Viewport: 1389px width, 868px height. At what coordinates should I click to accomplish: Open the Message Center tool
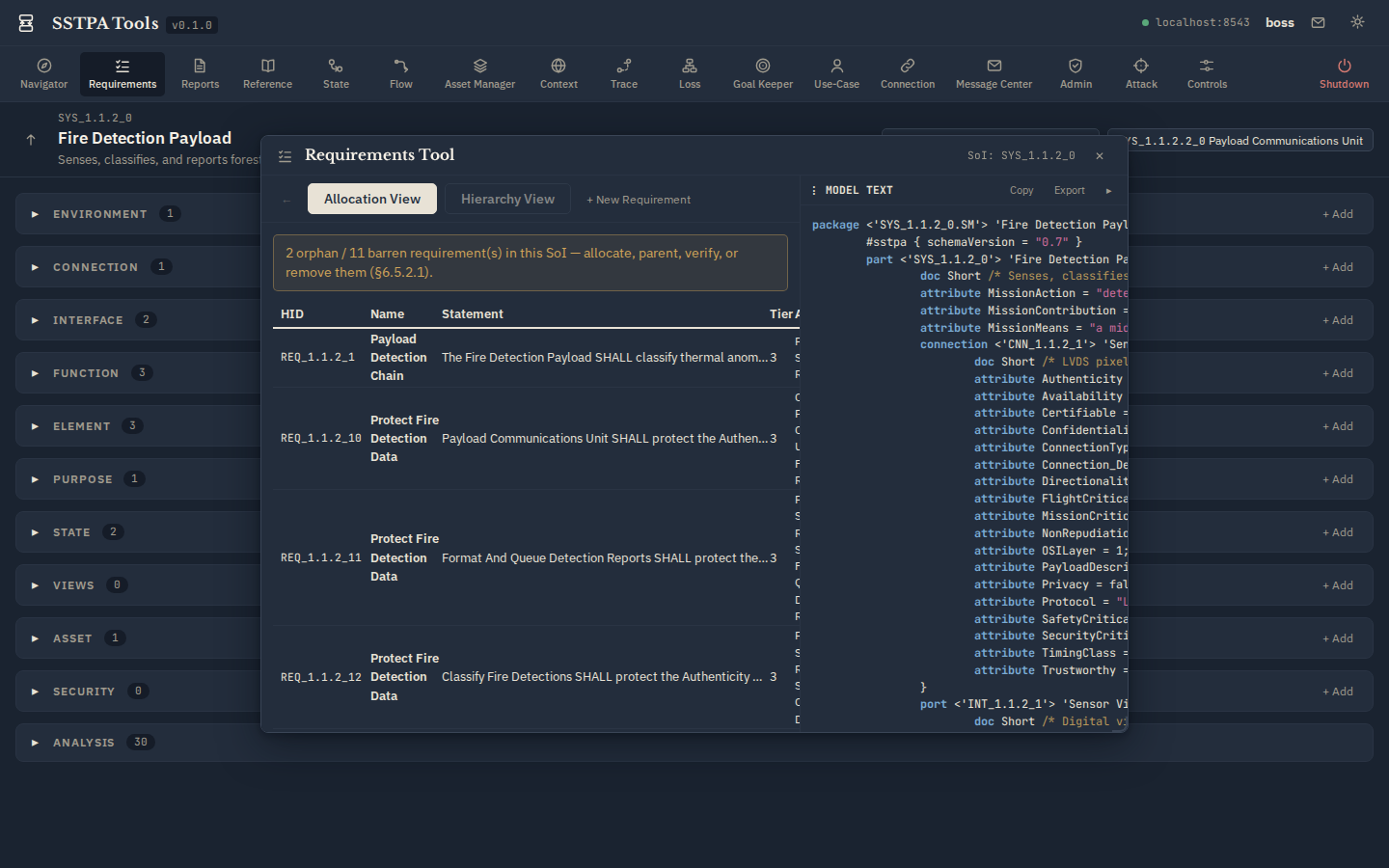point(994,74)
